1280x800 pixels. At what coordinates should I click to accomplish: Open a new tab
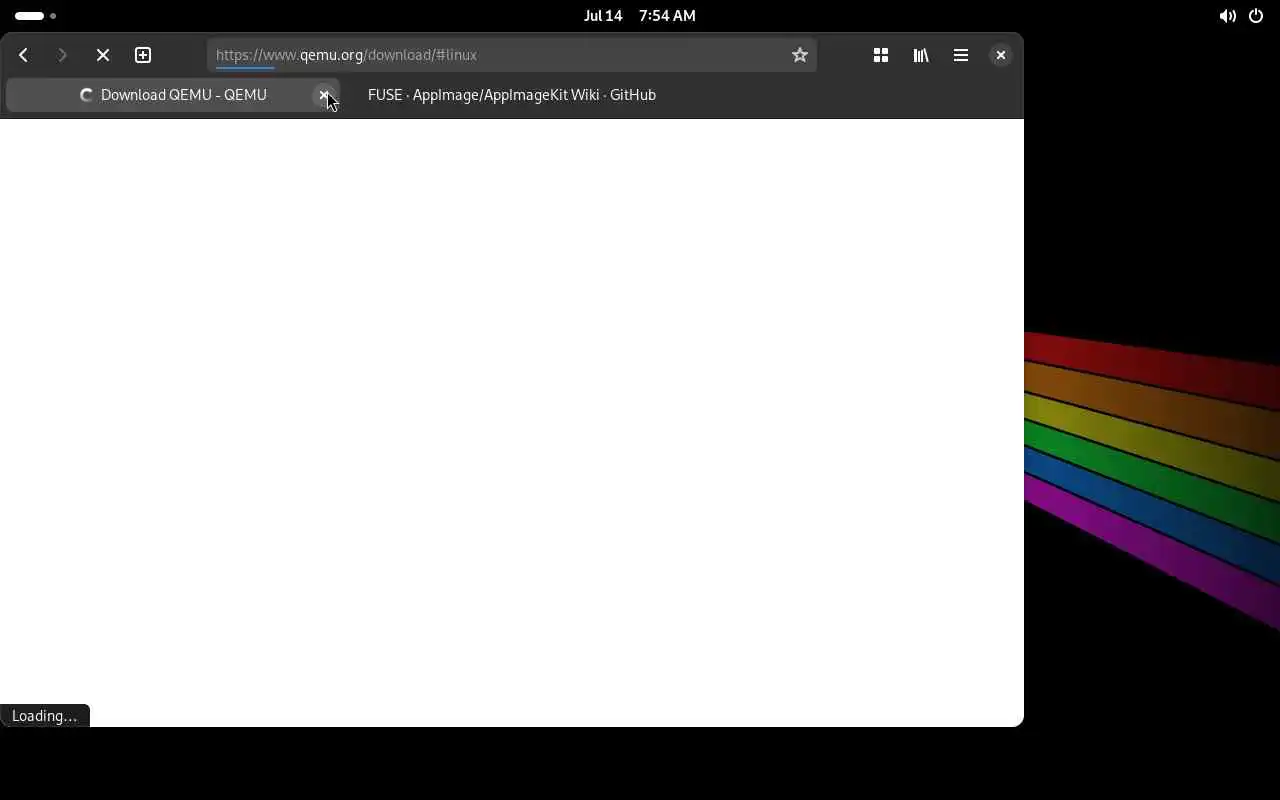point(143,55)
